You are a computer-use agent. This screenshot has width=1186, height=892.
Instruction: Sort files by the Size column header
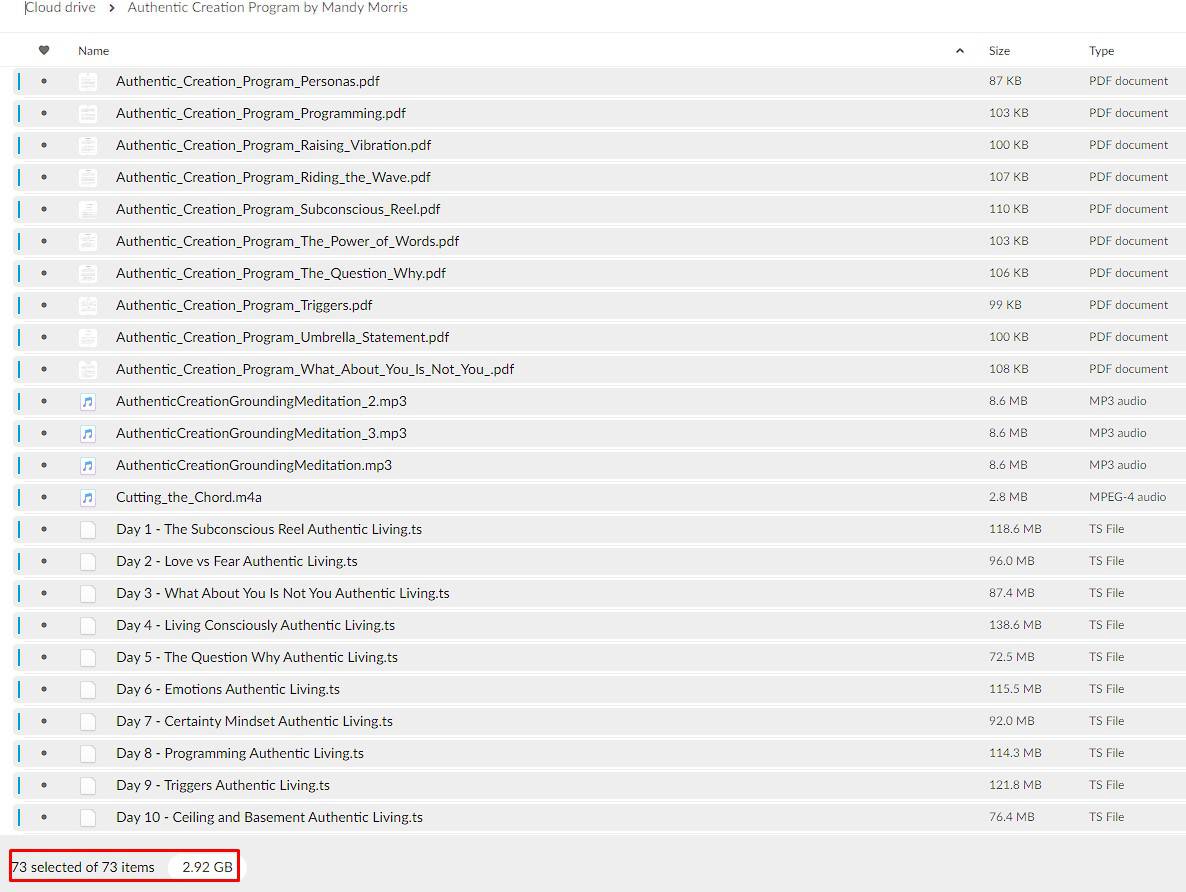click(x=999, y=51)
